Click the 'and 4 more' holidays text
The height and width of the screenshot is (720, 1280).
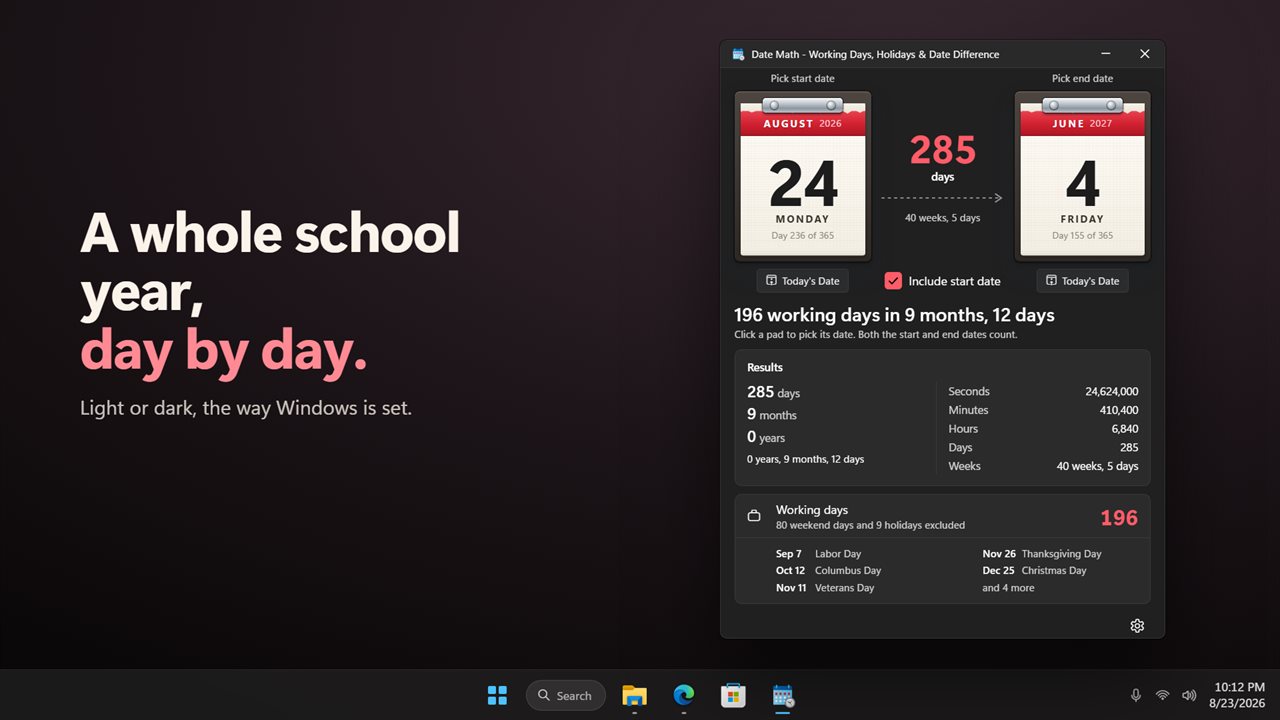pos(1008,588)
